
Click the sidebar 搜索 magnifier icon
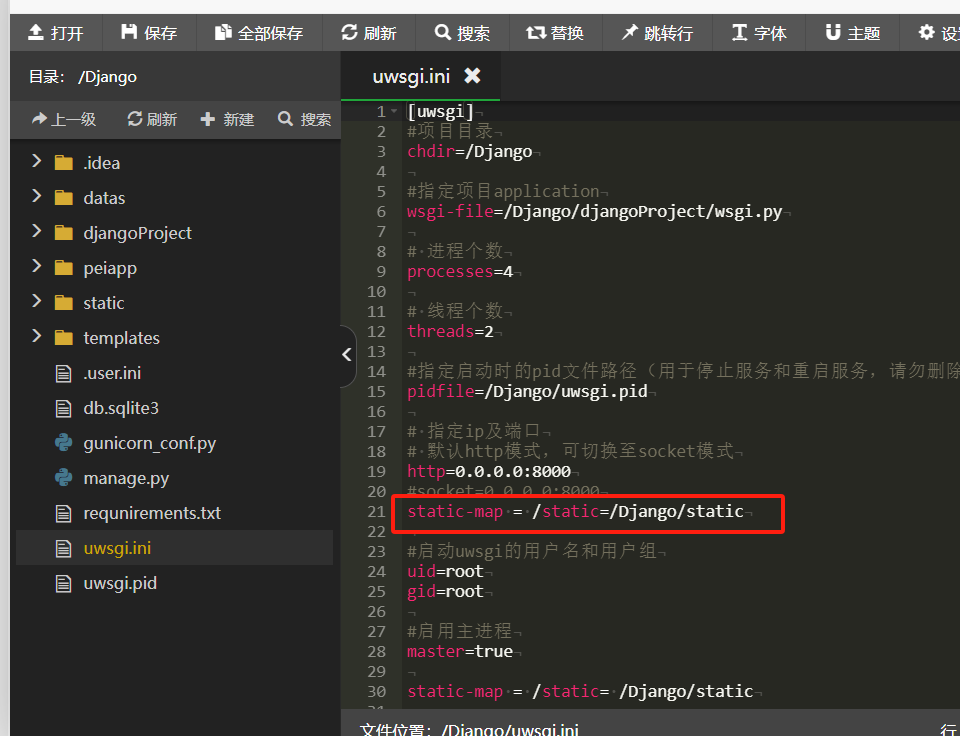(x=285, y=118)
